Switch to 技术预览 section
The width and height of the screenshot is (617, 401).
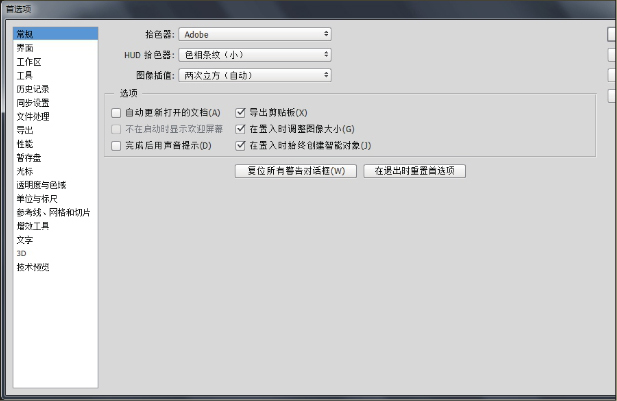(32, 267)
